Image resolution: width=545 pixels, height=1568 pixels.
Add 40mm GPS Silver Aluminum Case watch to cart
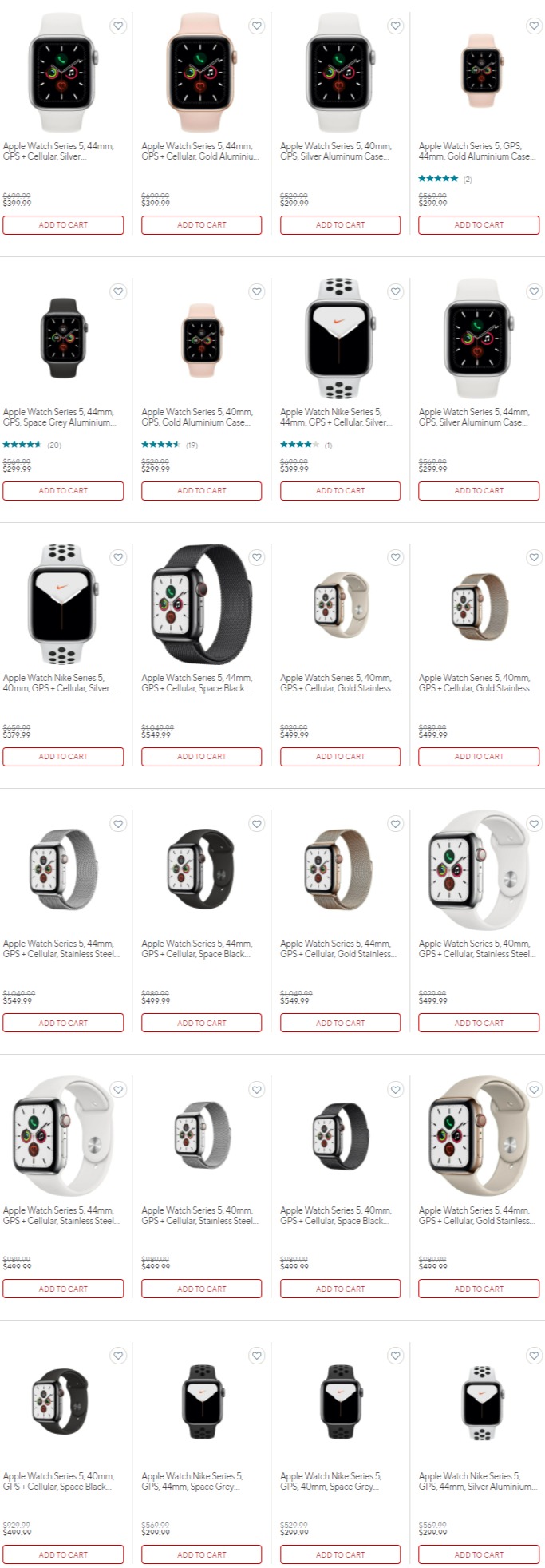point(340,224)
